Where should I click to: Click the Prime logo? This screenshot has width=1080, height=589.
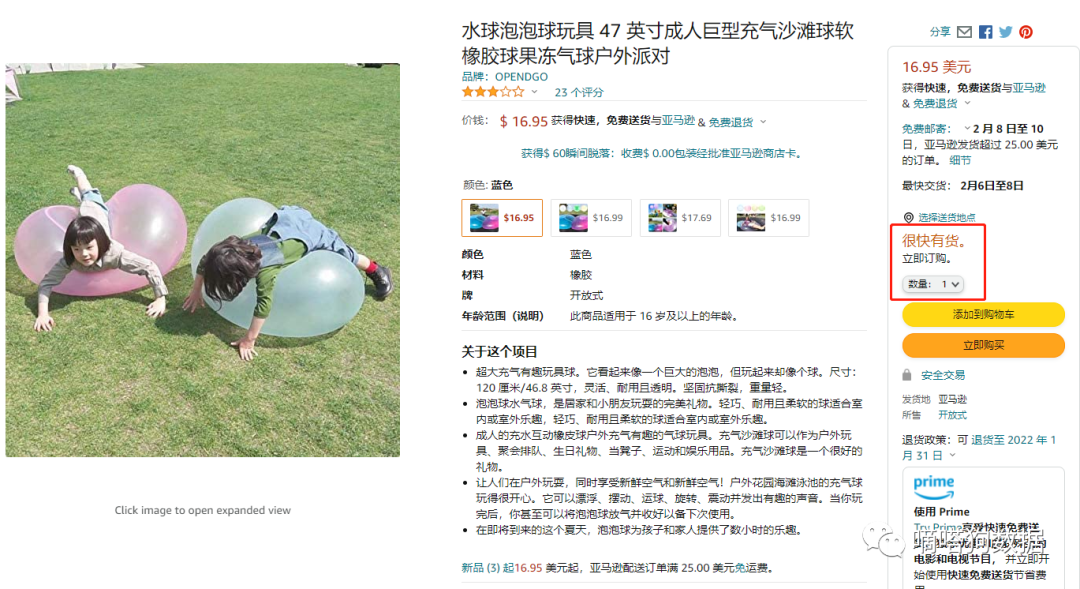click(x=934, y=487)
